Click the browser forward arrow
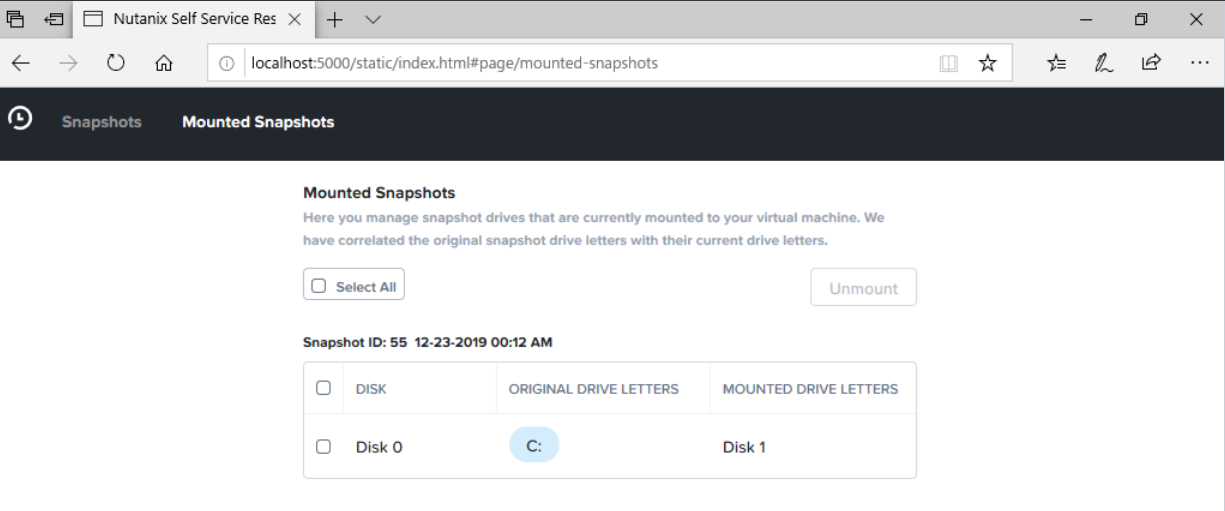Image resolution: width=1225 pixels, height=511 pixels. [68, 63]
